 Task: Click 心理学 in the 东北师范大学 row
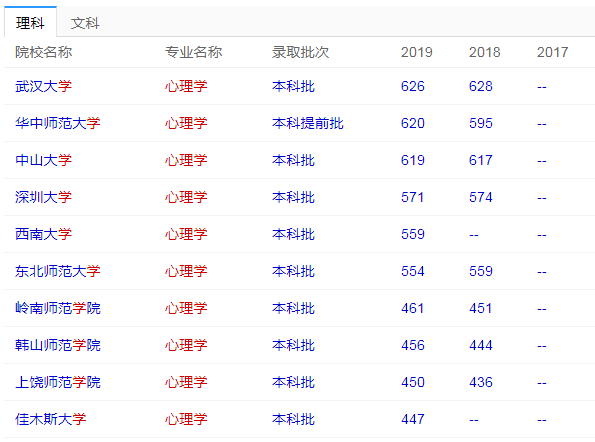[186, 271]
